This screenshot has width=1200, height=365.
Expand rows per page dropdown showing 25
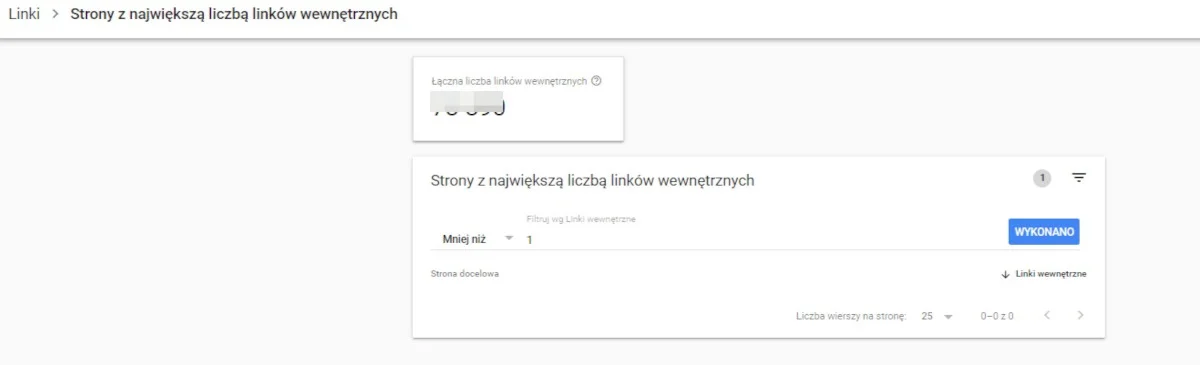(937, 316)
